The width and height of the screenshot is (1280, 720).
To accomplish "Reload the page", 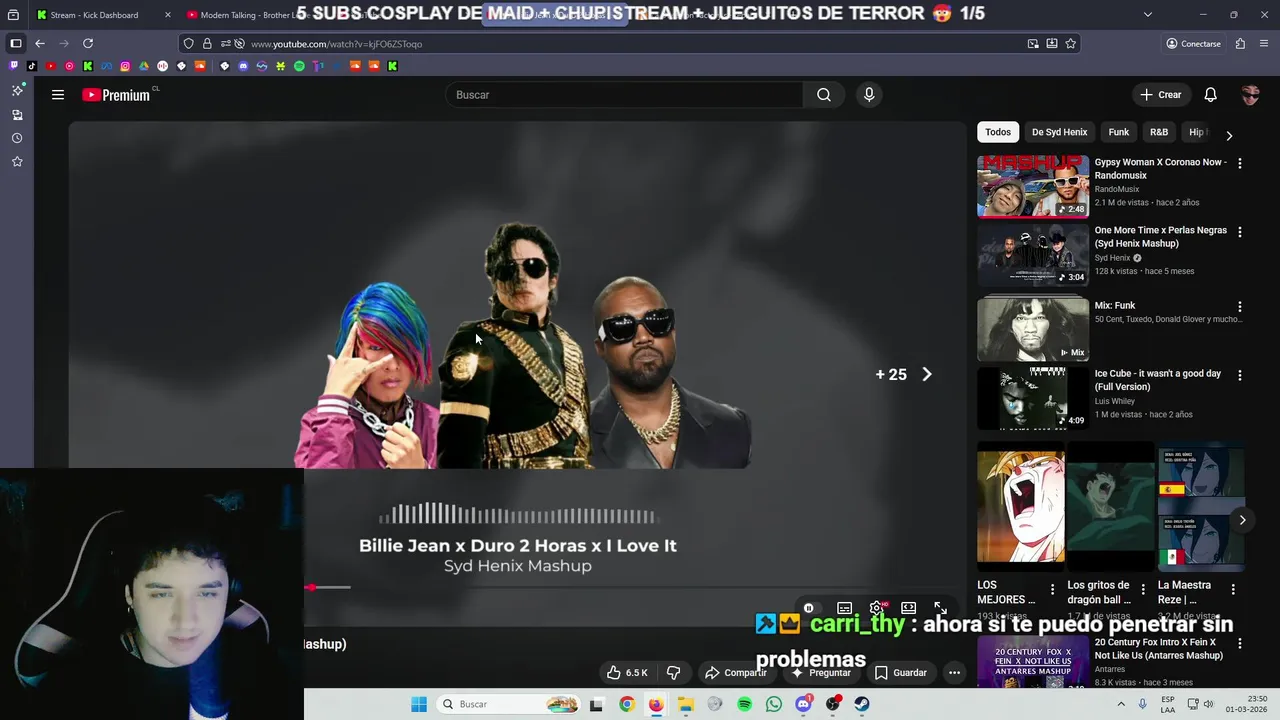I will tap(88, 44).
